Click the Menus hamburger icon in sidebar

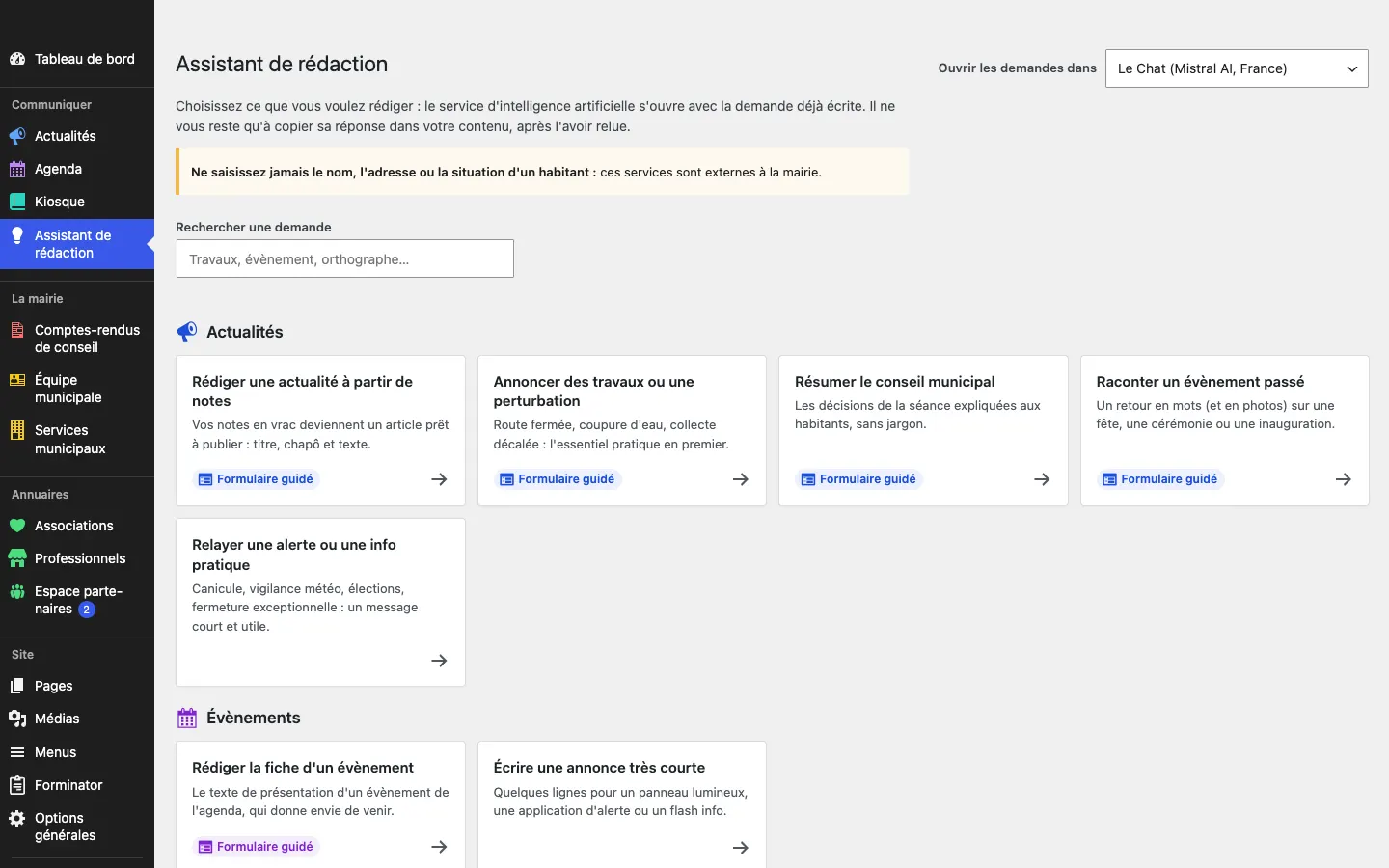pyautogui.click(x=17, y=752)
